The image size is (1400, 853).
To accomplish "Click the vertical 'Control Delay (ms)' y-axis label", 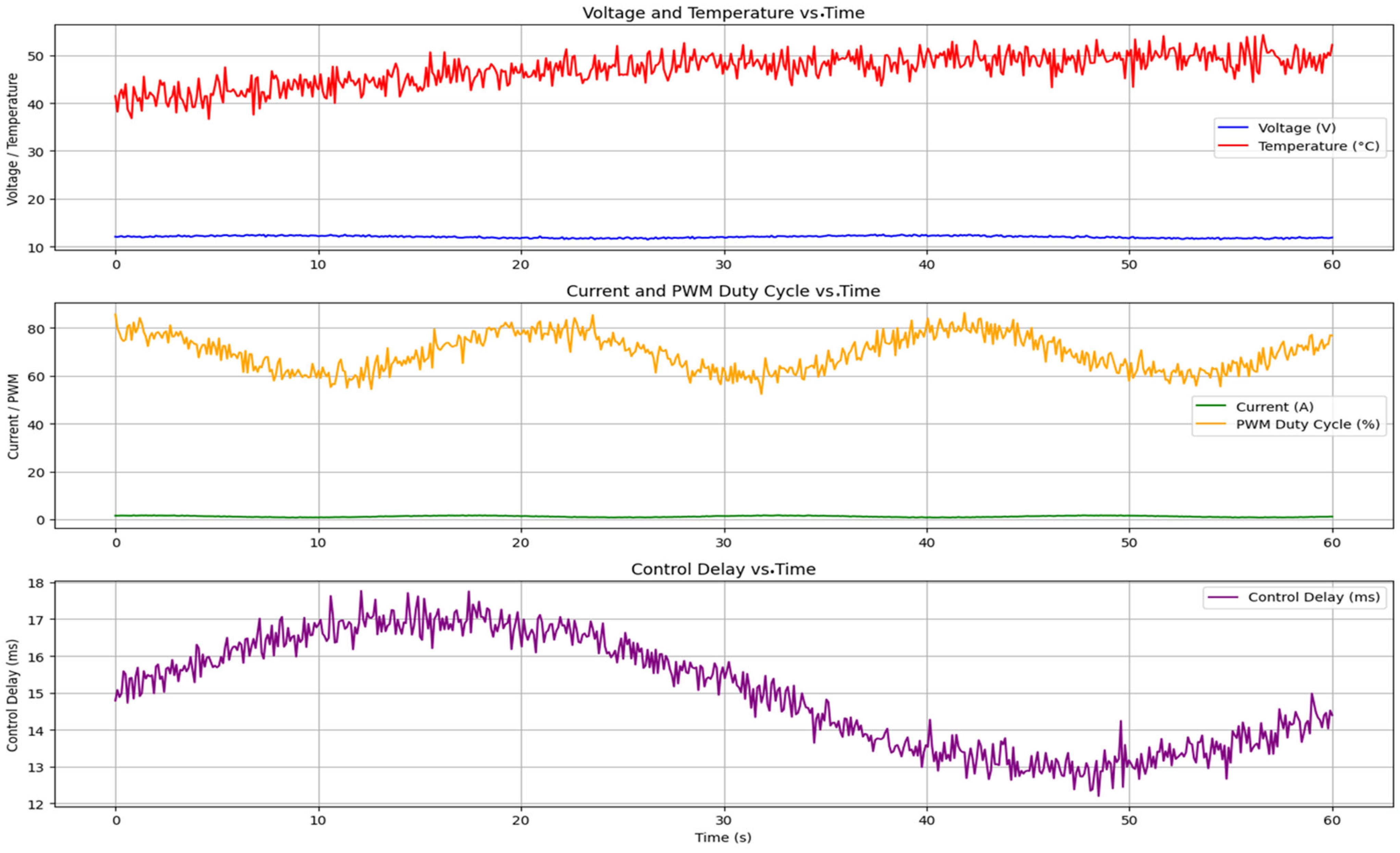I will tap(12, 695).
